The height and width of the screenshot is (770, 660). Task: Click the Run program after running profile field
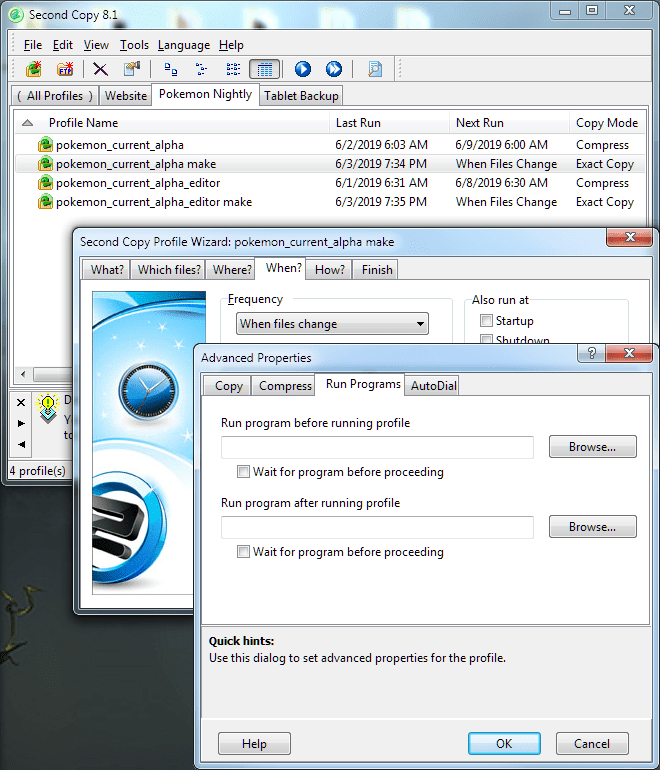(x=377, y=527)
